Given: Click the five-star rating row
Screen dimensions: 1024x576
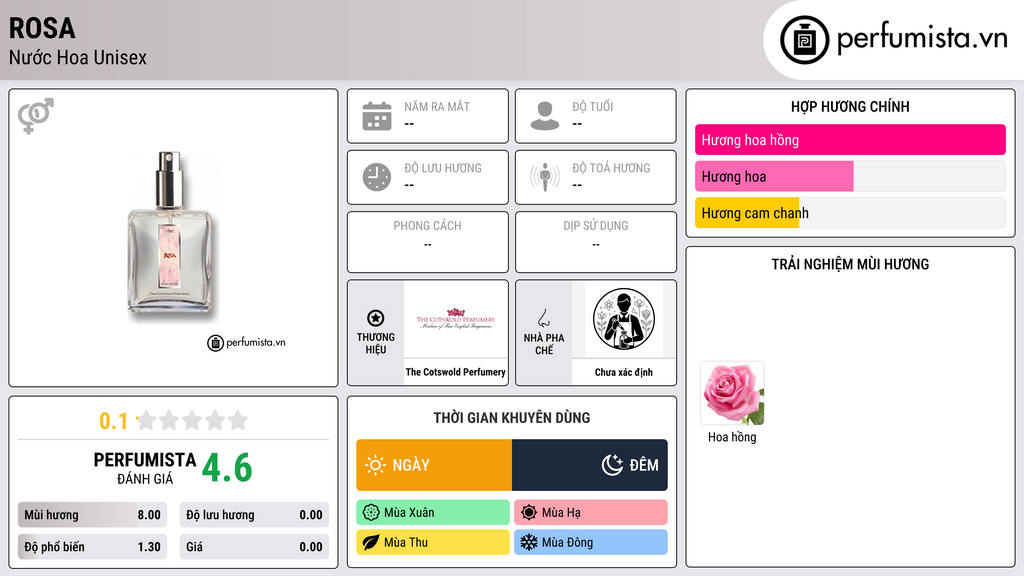Looking at the screenshot, I should 192,420.
